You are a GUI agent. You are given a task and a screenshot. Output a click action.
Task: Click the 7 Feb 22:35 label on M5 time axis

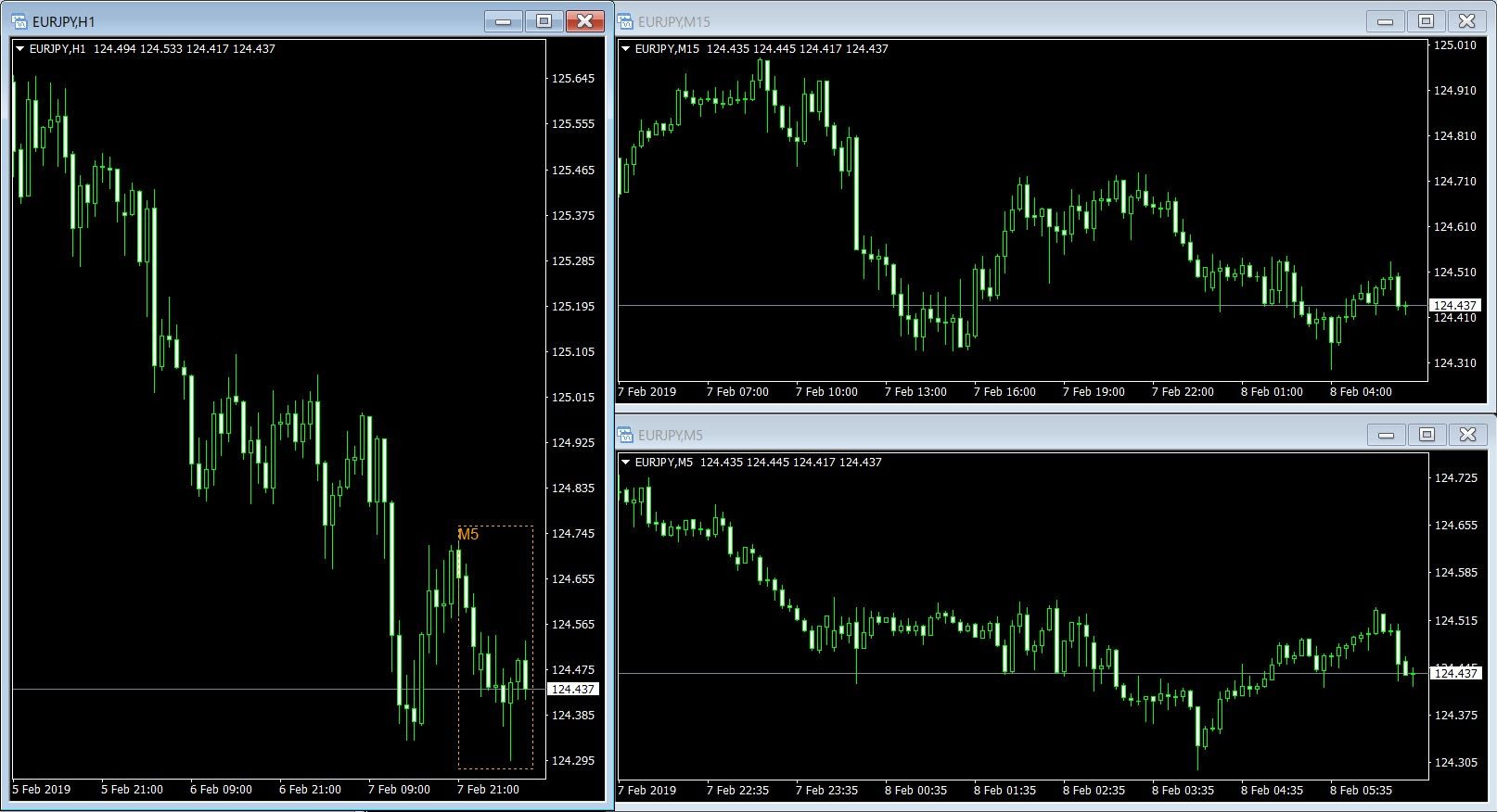point(737,791)
